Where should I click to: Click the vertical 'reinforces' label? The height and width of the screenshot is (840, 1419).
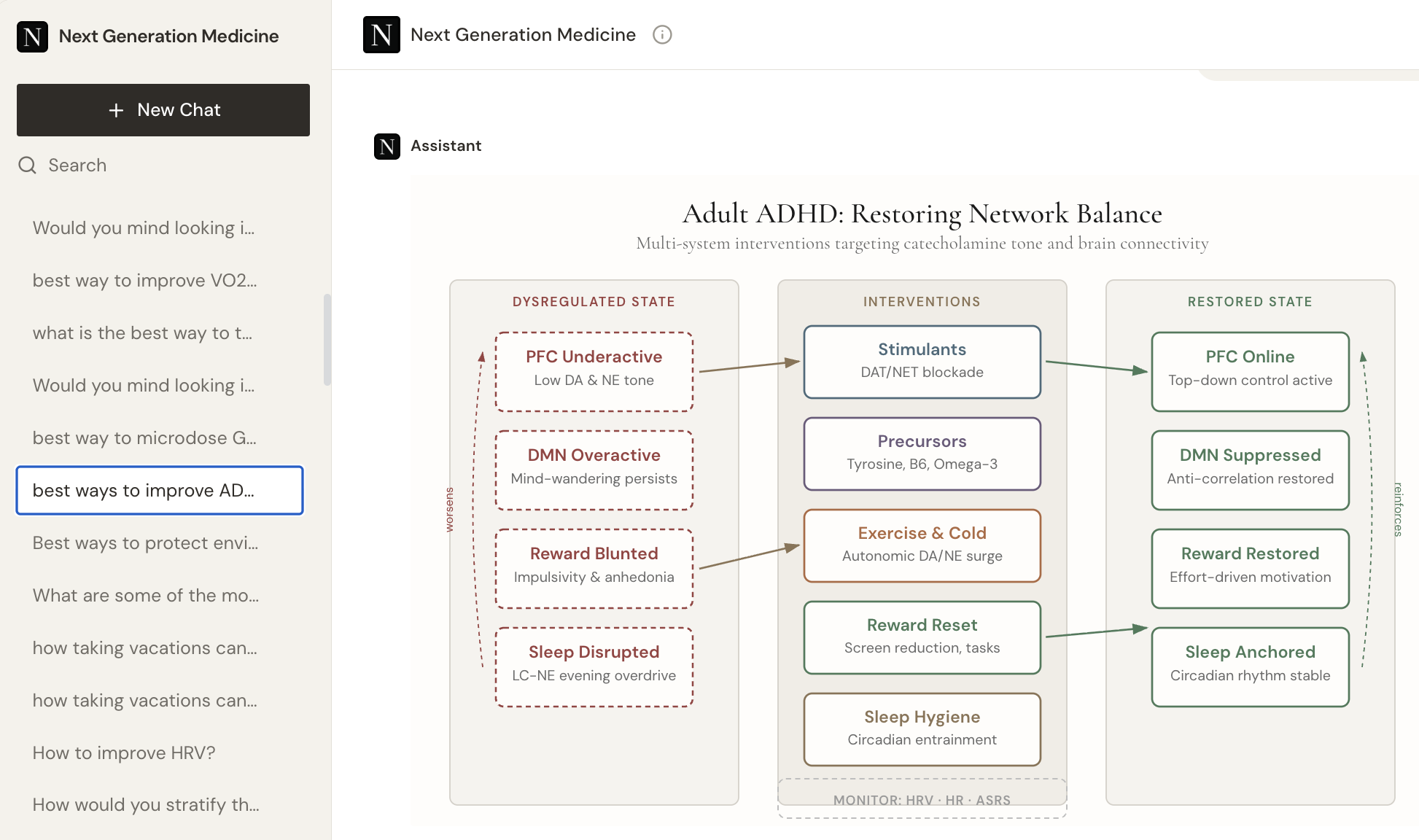point(1398,509)
